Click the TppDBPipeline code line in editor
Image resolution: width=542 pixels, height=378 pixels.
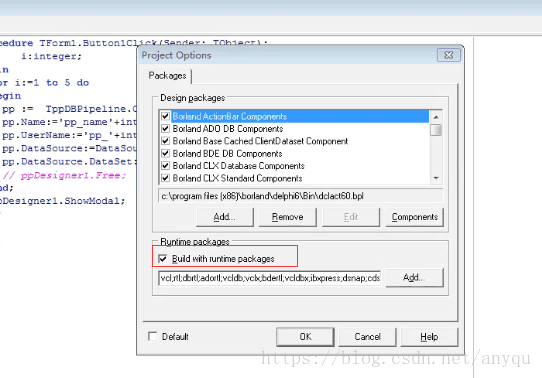[69, 109]
